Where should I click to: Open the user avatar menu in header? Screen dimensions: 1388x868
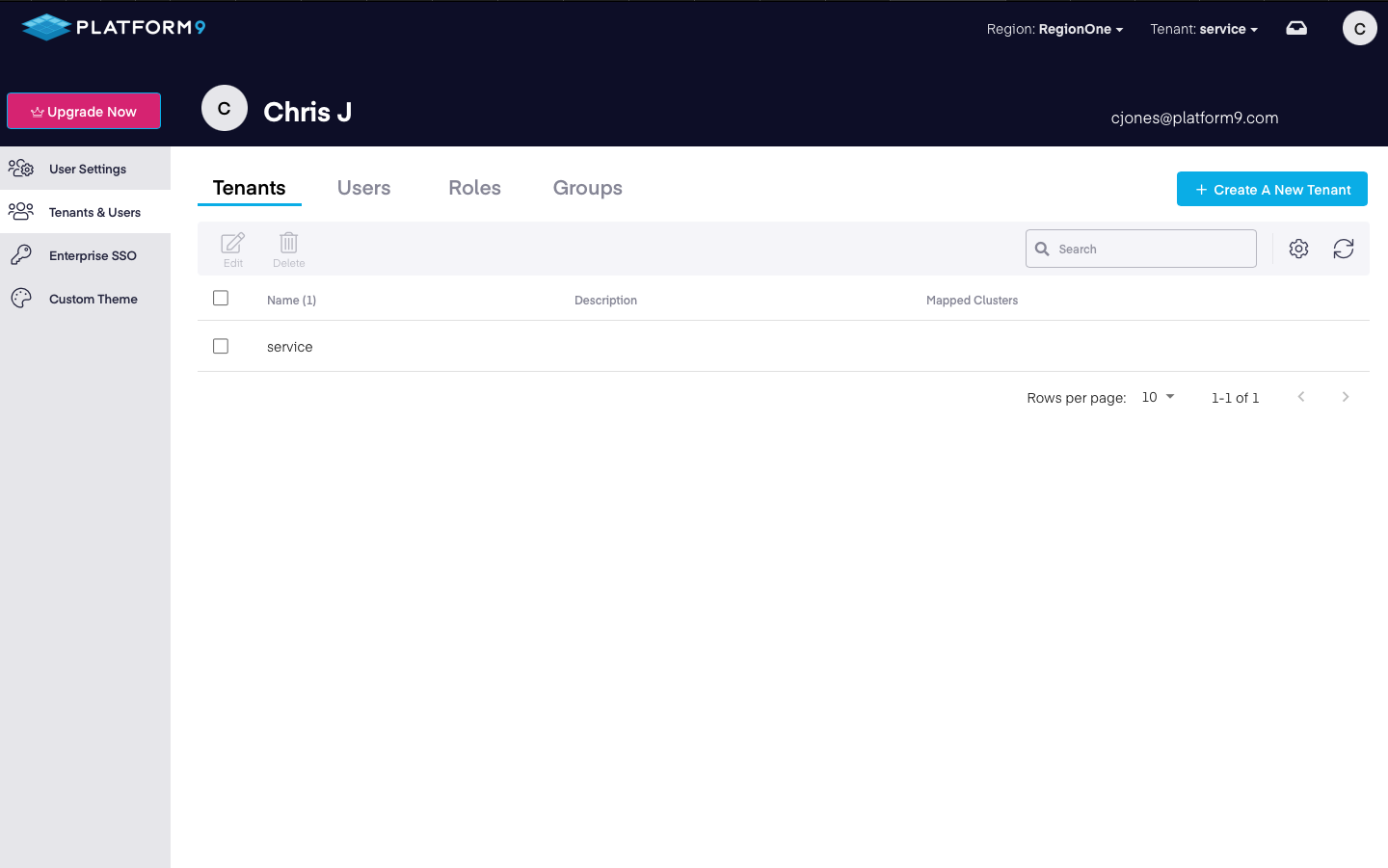coord(1359,28)
